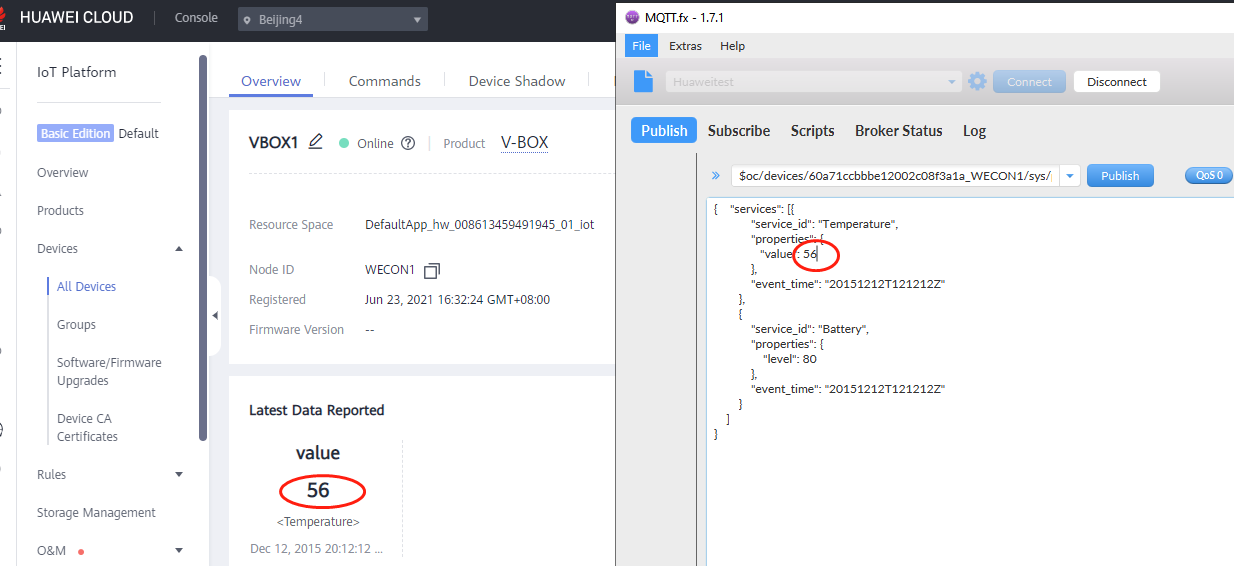The height and width of the screenshot is (566, 1234).
Task: Click the Disconnect button
Action: click(1116, 82)
